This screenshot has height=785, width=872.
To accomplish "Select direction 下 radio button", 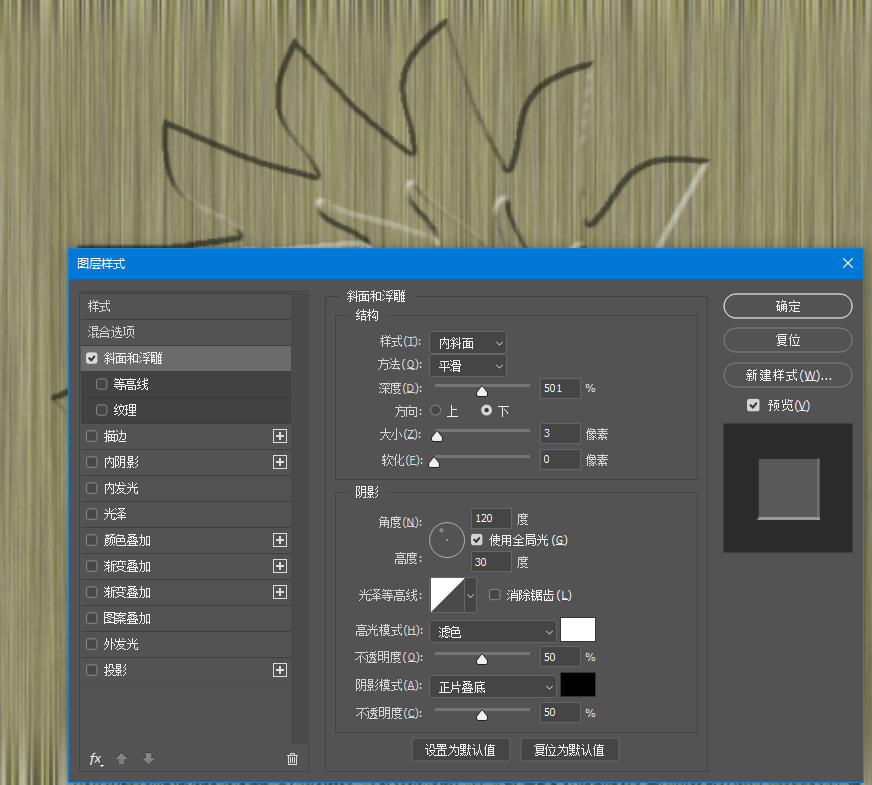I will coord(487,410).
